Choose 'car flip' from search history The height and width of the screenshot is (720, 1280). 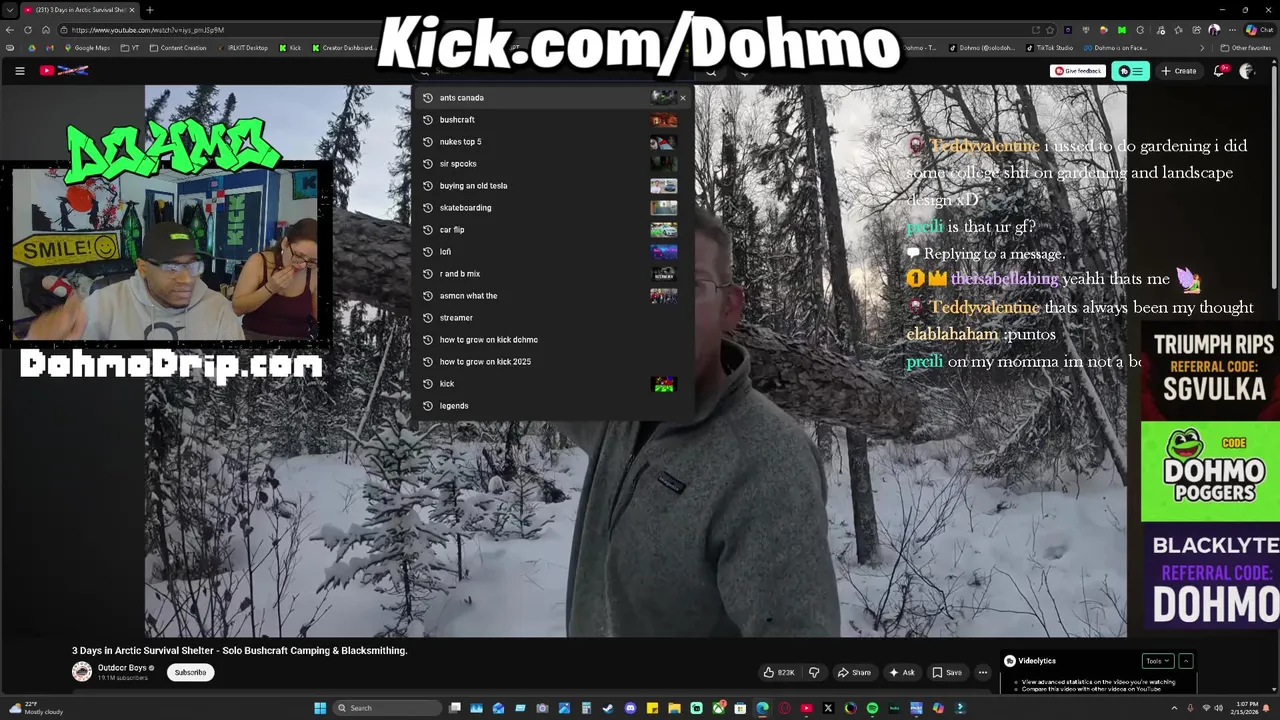[x=552, y=230]
